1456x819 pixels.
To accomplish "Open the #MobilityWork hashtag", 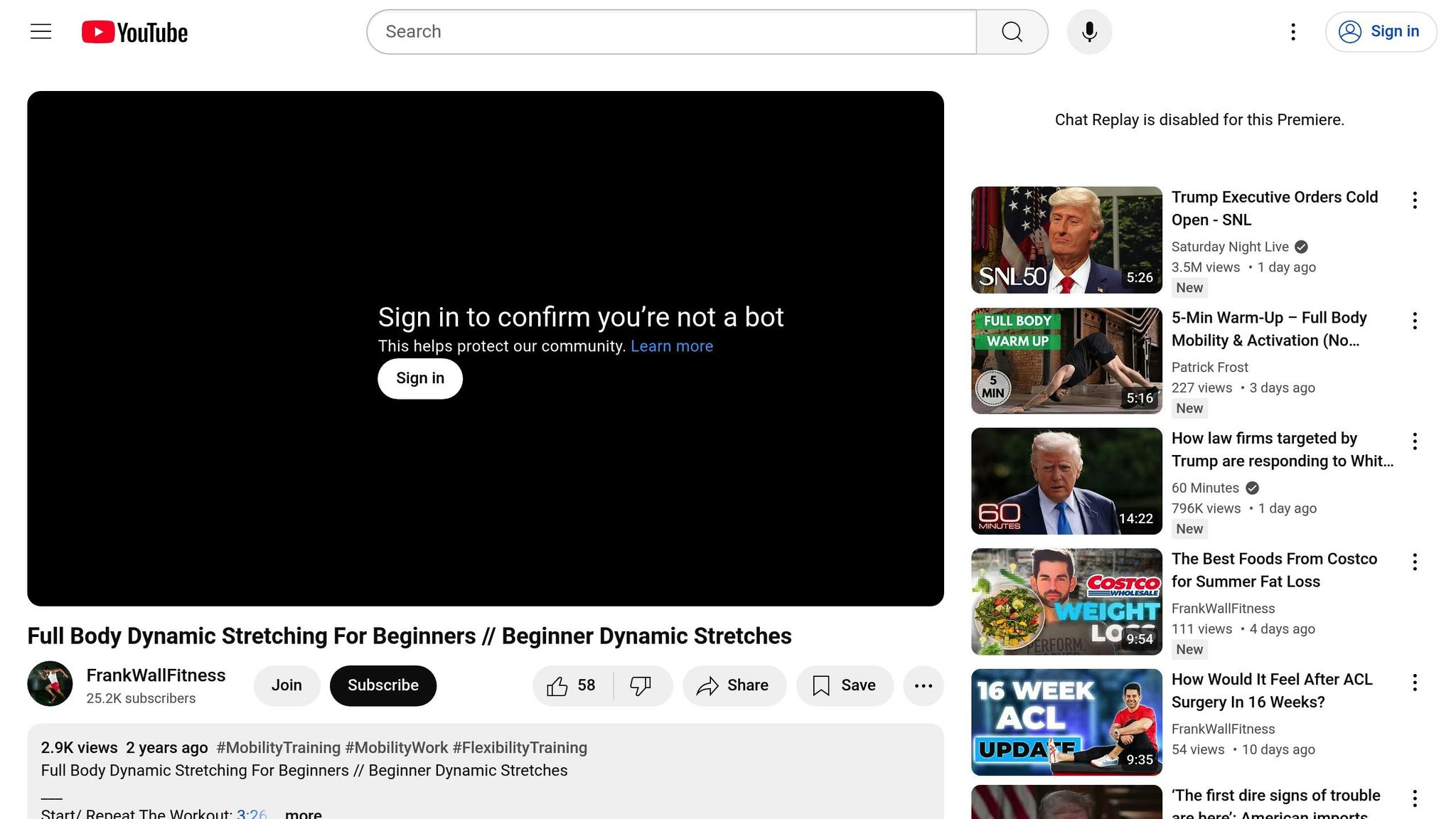I will (x=397, y=748).
